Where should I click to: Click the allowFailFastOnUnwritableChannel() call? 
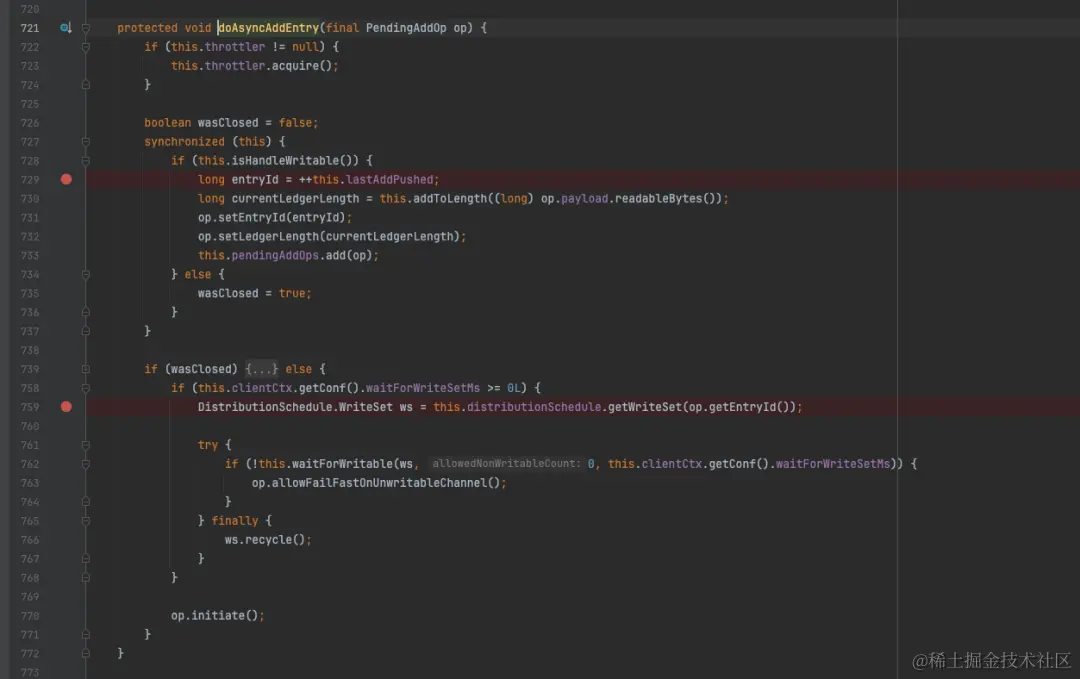pyautogui.click(x=386, y=483)
